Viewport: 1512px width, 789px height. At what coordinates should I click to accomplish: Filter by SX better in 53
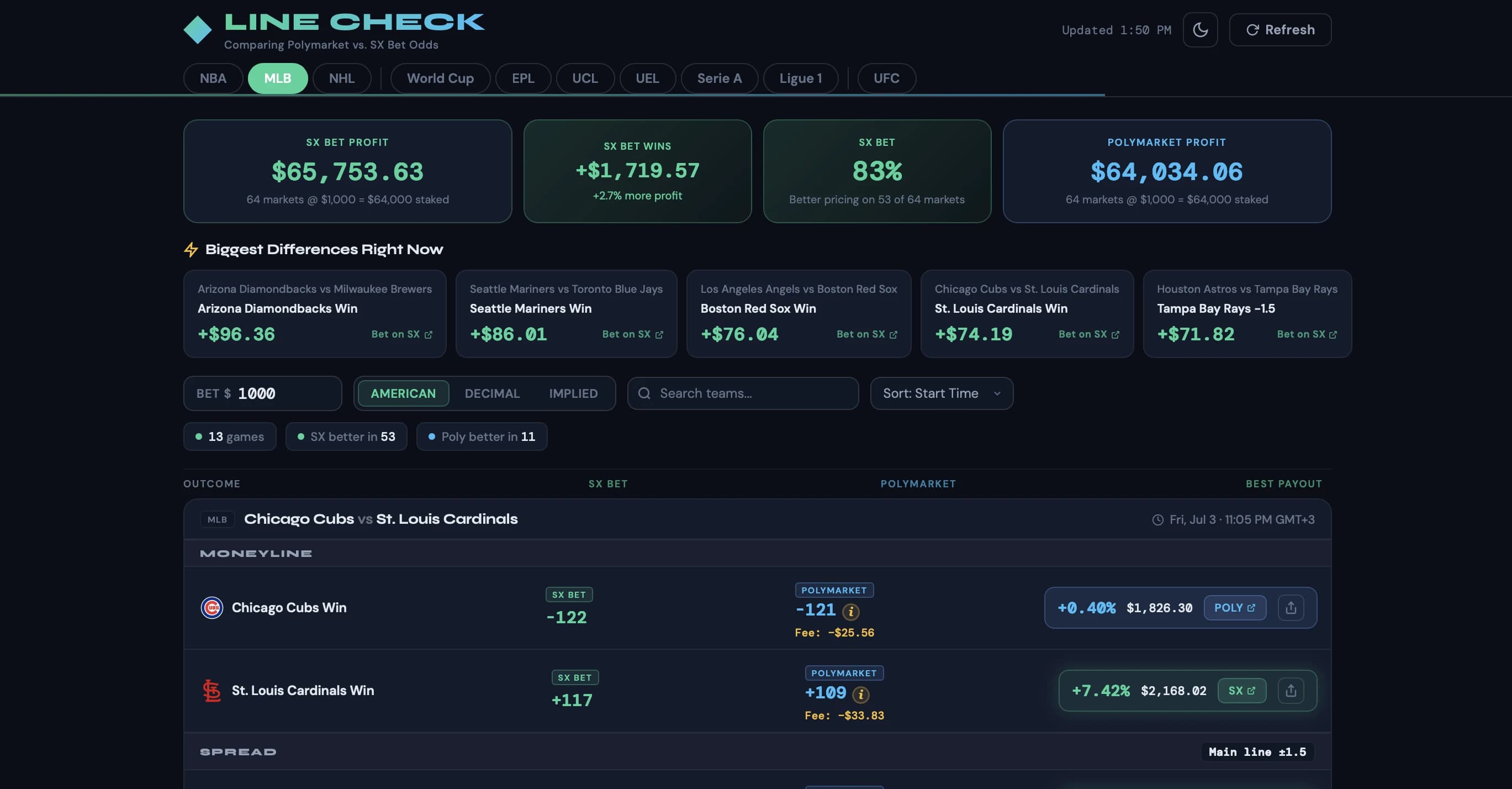click(x=346, y=436)
